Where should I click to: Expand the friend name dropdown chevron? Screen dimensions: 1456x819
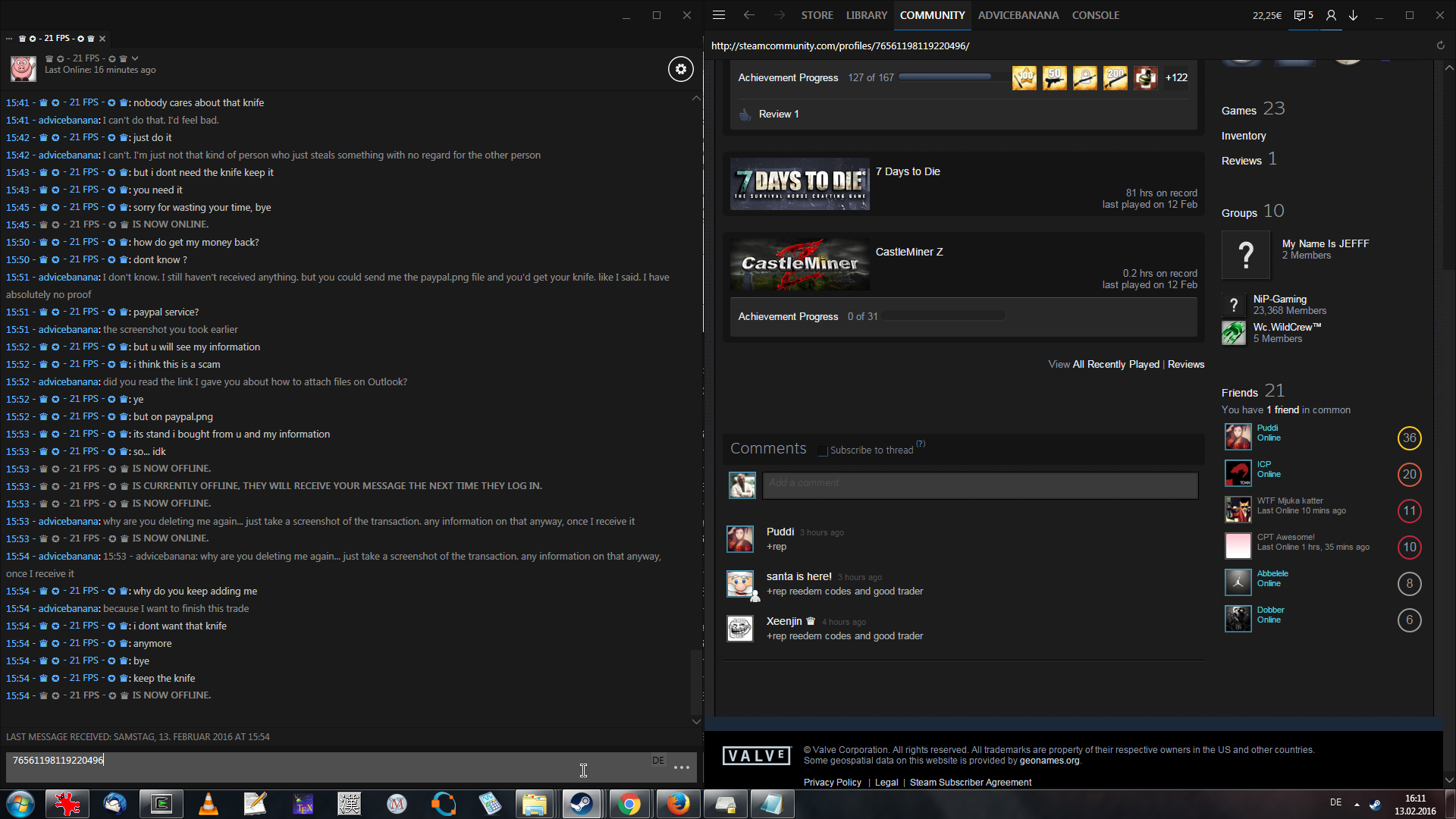coord(135,58)
